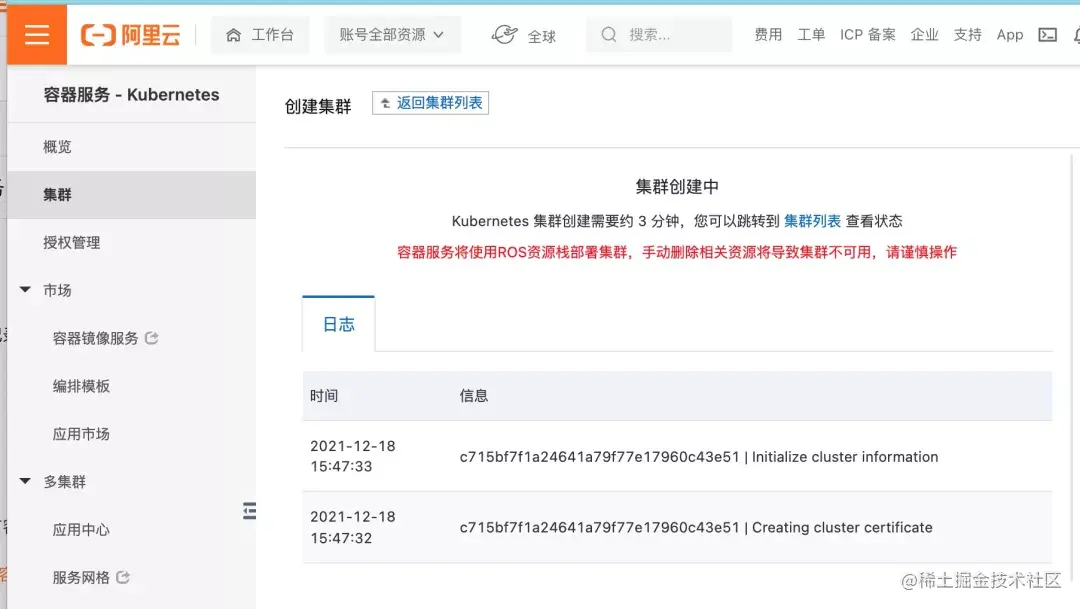
Task: Click the 创建集群 page heading
Action: (x=318, y=106)
